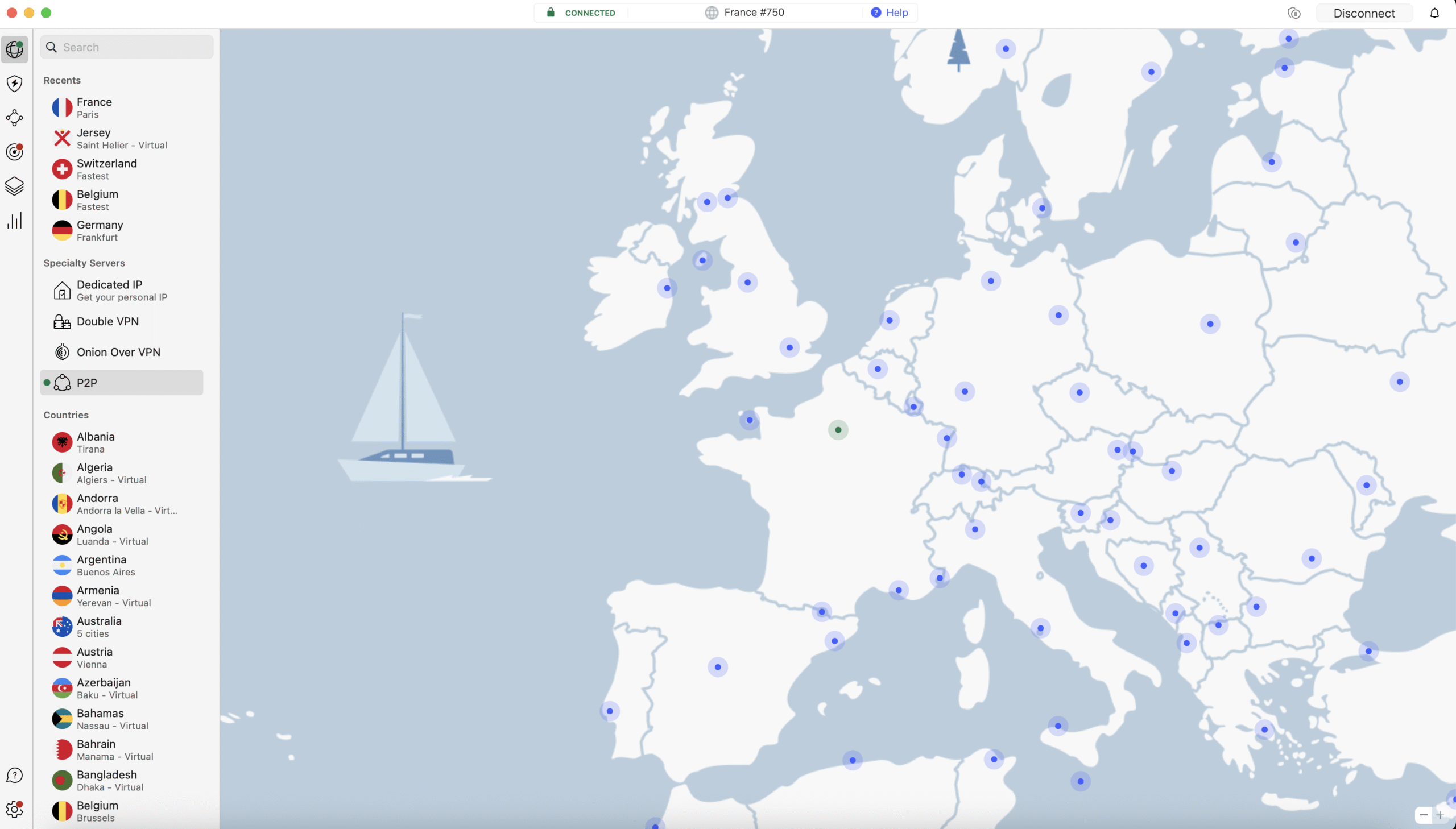
Task: Click the Albania flag icon
Action: pos(62,442)
